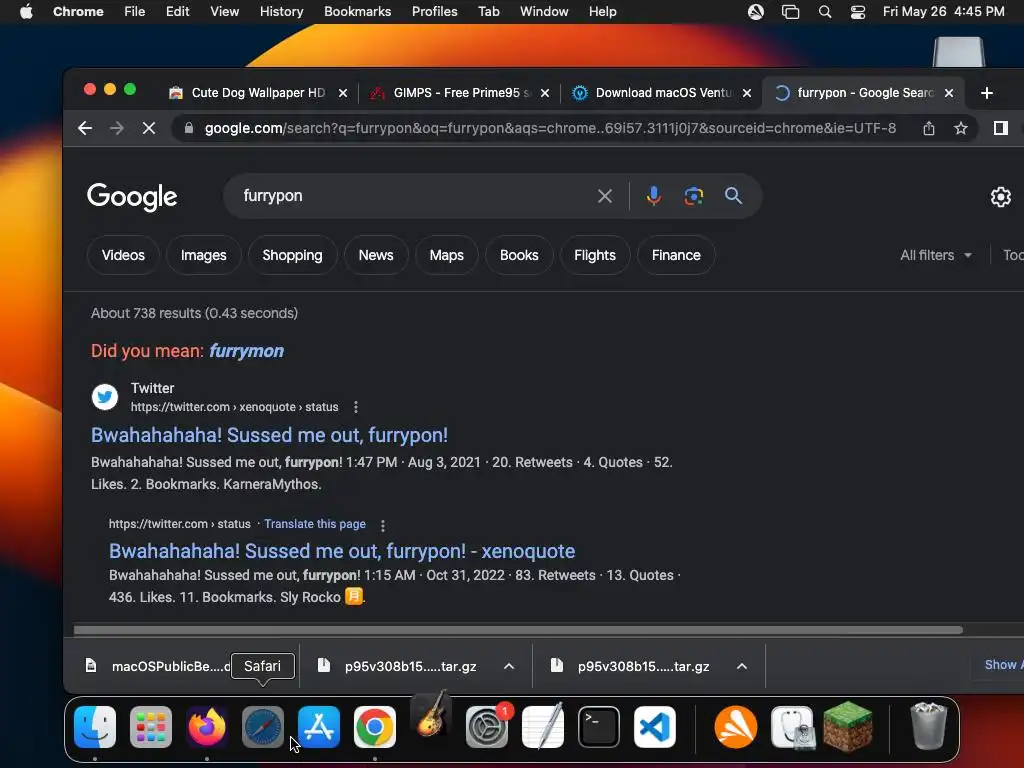
Task: Open TextEdit from the dock
Action: [x=543, y=727]
